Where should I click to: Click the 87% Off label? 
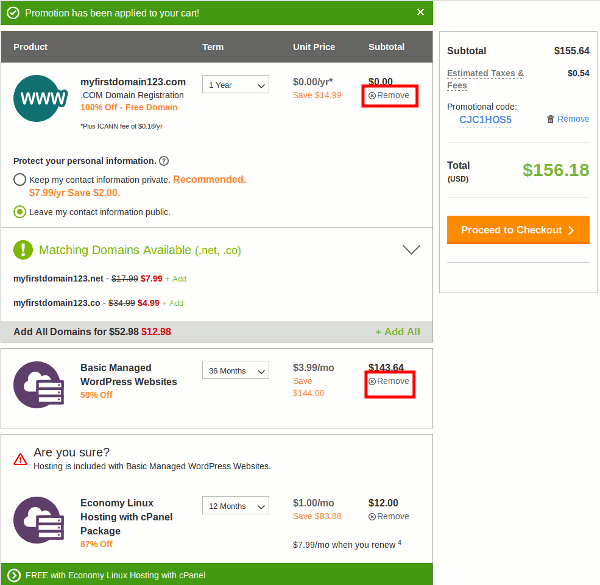(x=96, y=544)
